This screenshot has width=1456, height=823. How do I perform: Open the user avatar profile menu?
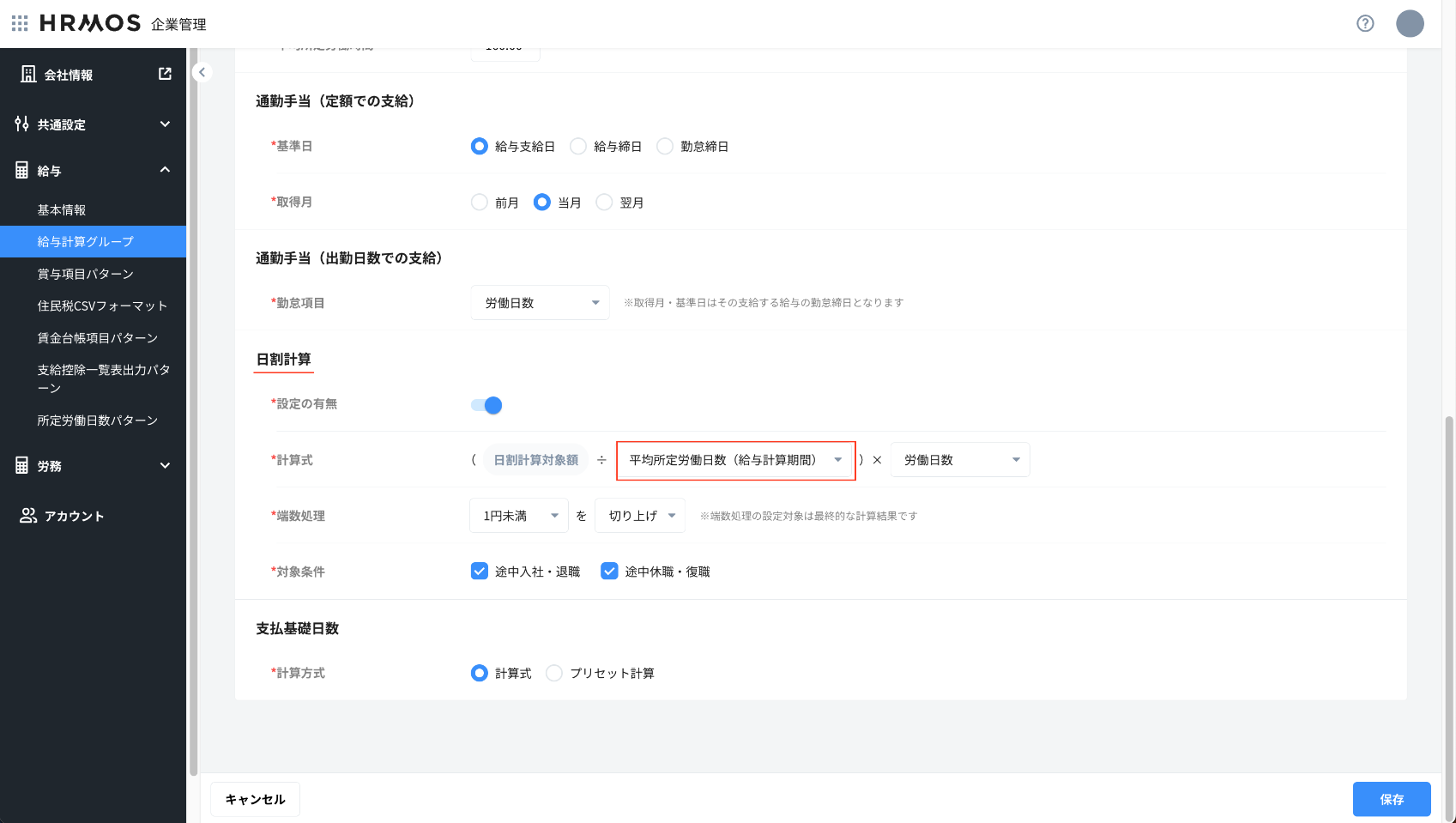point(1410,23)
